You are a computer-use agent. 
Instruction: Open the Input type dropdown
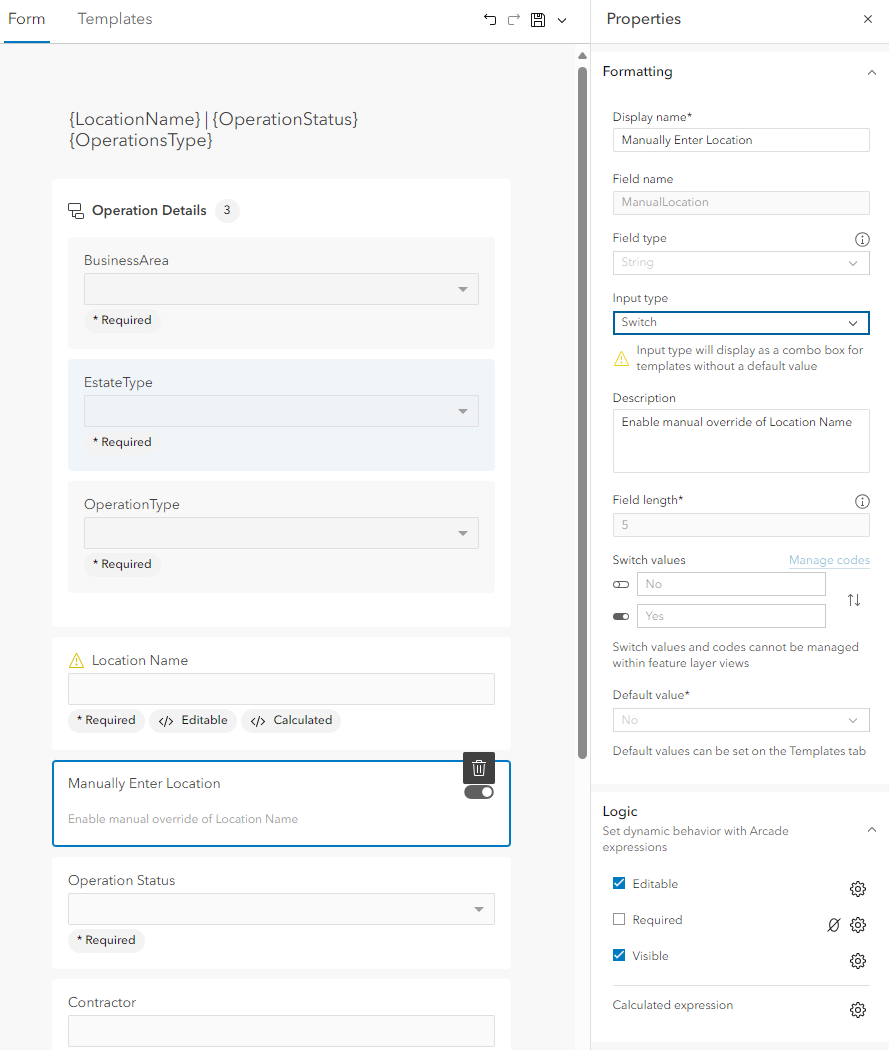point(740,323)
